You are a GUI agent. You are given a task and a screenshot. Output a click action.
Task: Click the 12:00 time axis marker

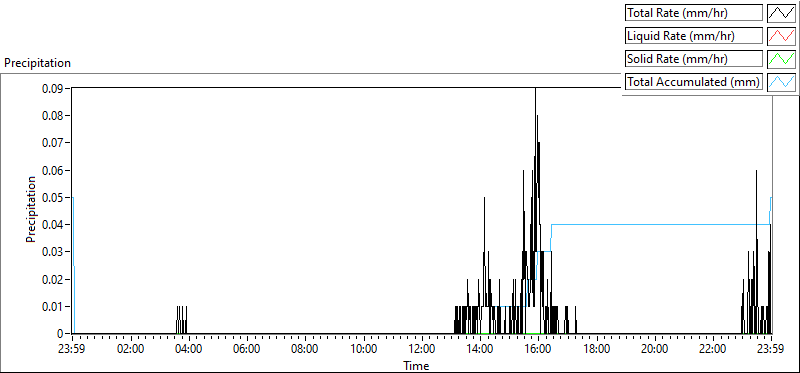pos(422,350)
